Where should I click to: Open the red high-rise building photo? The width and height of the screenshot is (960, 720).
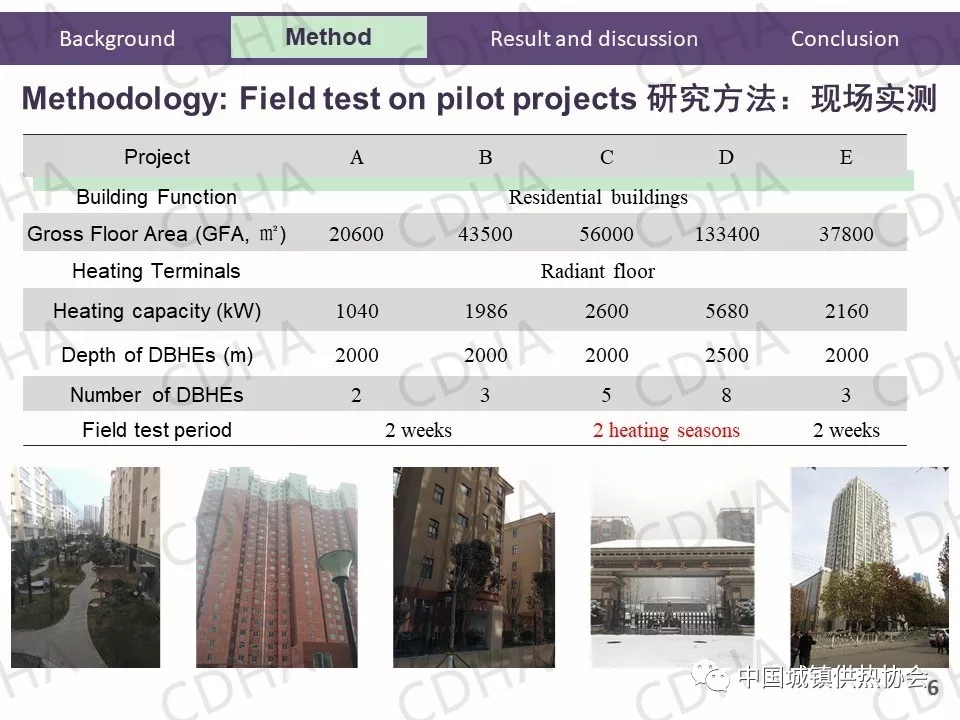(277, 567)
